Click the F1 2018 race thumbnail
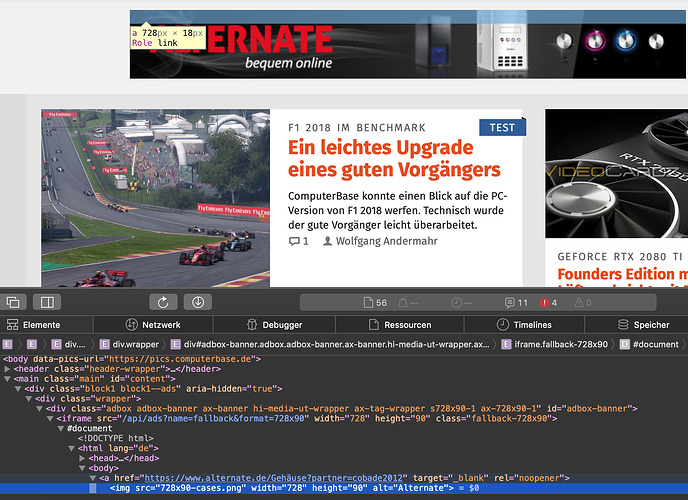The width and height of the screenshot is (688, 500). [155, 198]
